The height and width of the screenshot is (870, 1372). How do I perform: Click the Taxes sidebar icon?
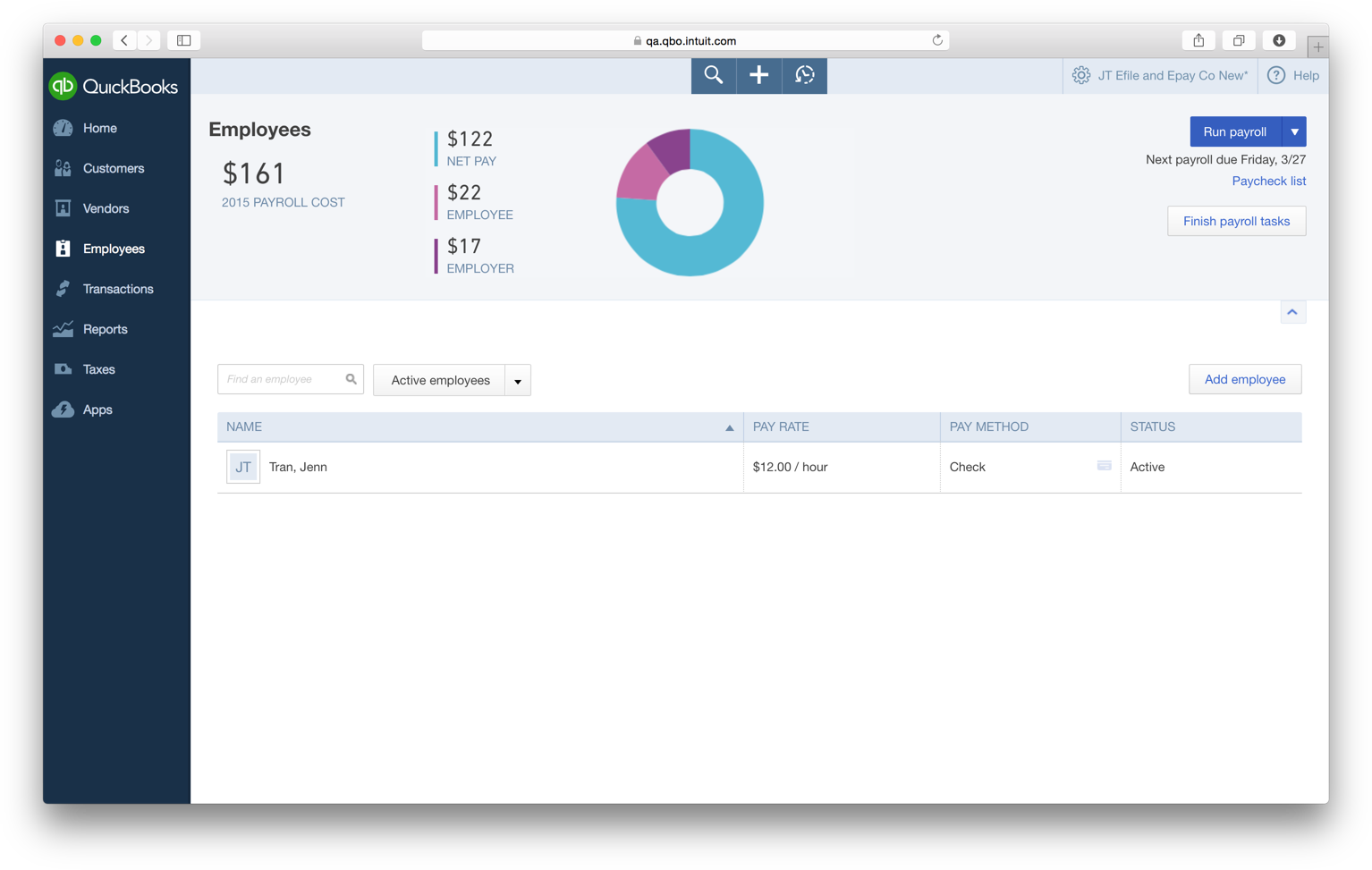coord(63,369)
